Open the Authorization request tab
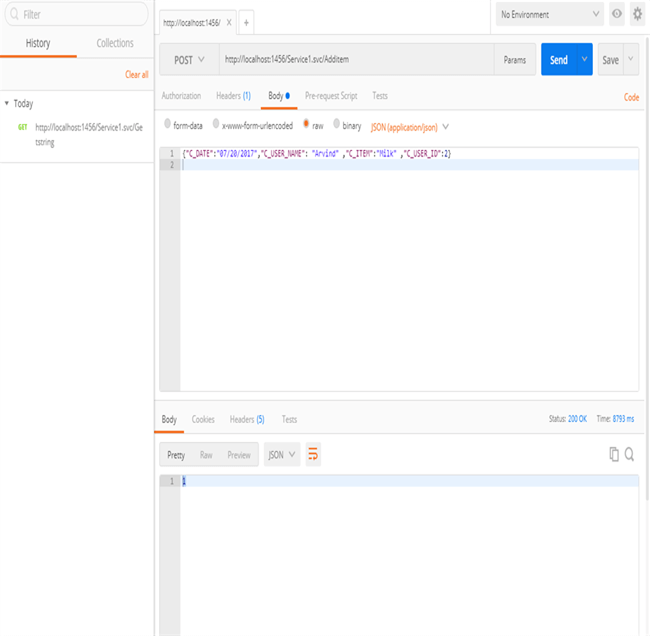This screenshot has width=650, height=636. 181,96
